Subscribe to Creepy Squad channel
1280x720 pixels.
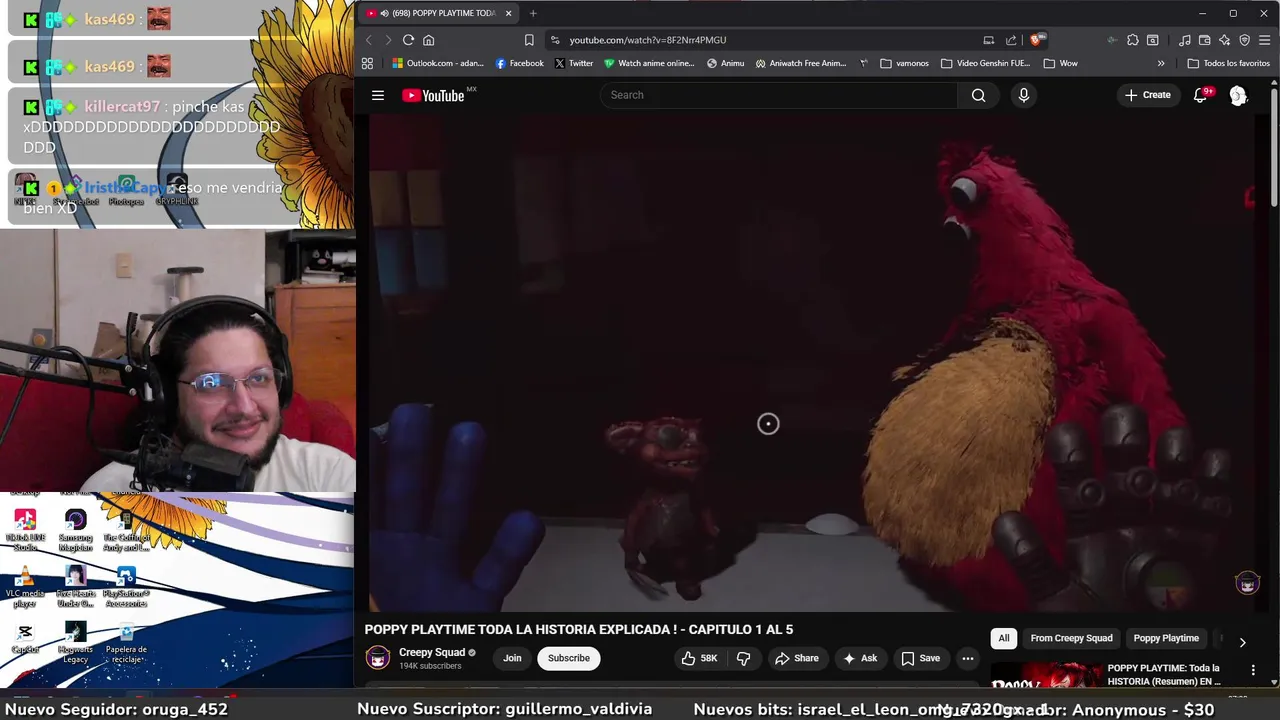pos(568,658)
